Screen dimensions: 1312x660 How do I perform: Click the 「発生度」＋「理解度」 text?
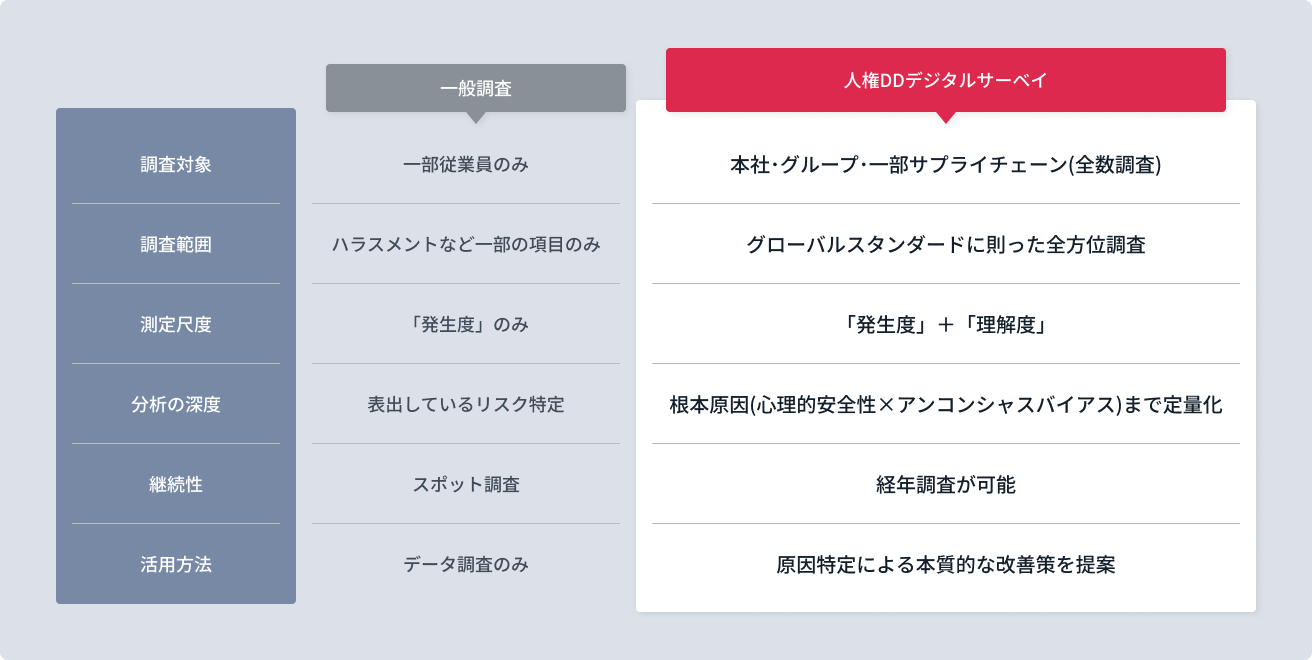pos(946,324)
